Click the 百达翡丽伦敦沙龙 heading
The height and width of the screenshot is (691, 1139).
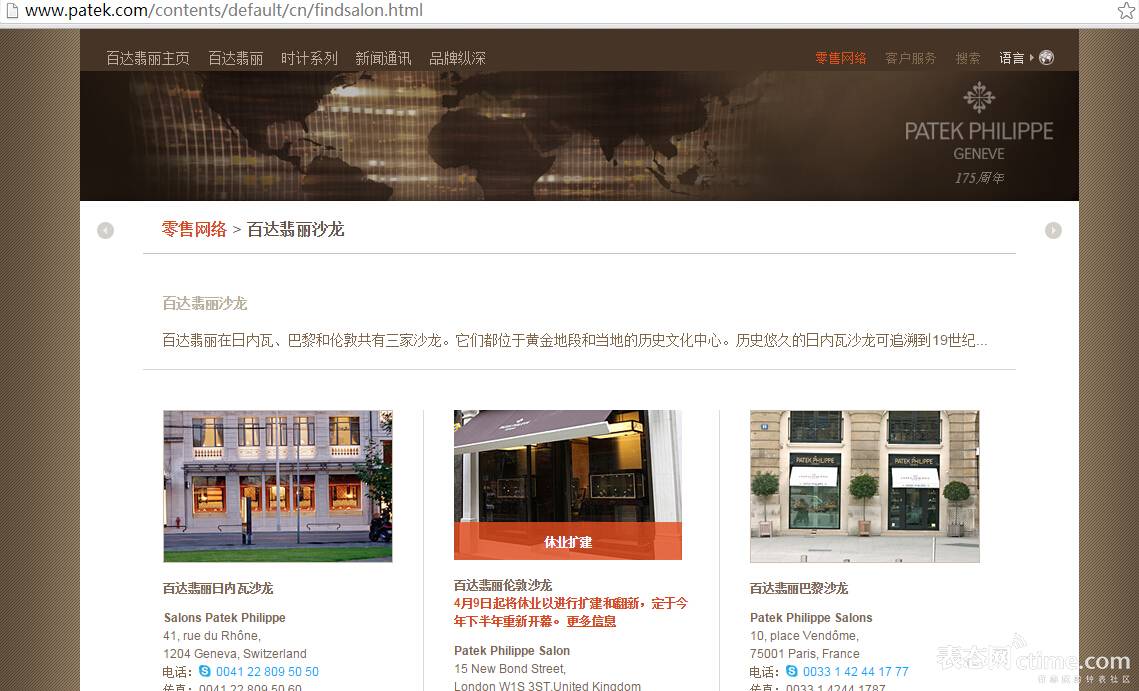click(503, 585)
